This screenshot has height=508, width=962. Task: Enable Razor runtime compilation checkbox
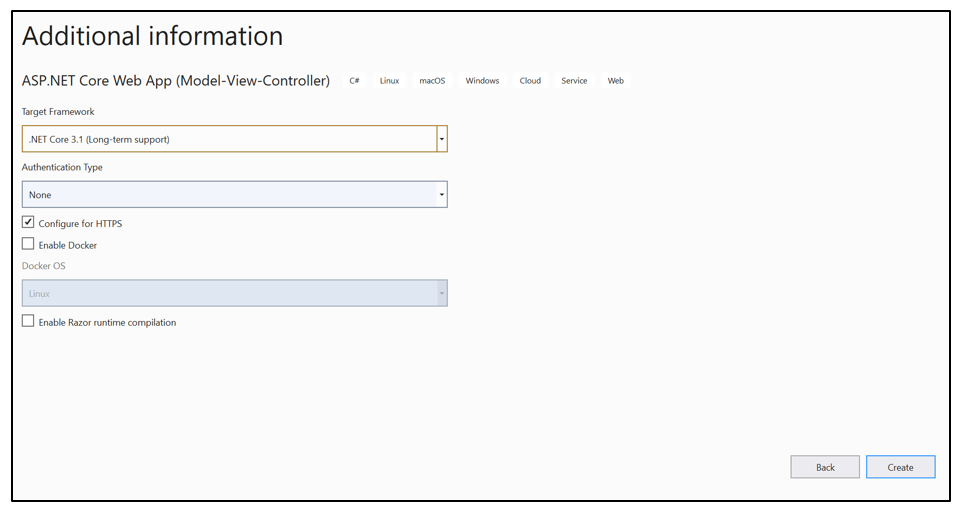pos(28,322)
